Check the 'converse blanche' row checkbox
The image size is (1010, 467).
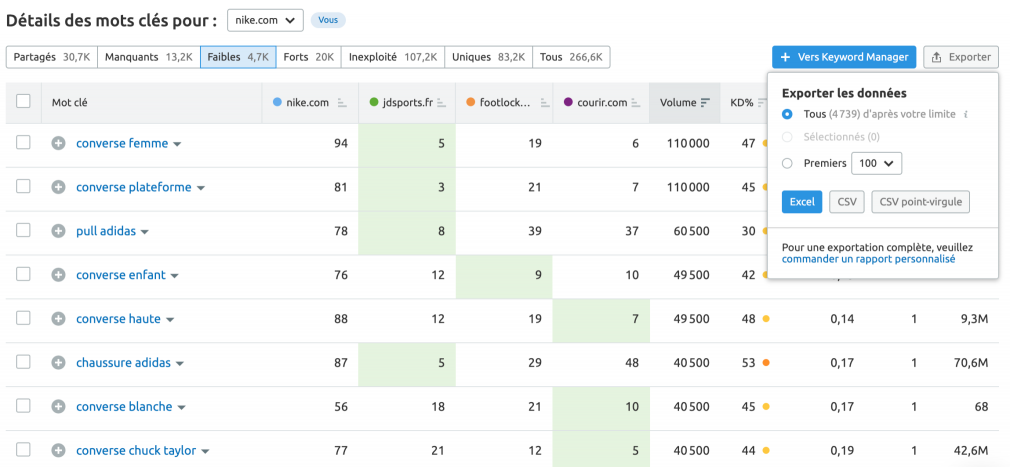pyautogui.click(x=23, y=405)
